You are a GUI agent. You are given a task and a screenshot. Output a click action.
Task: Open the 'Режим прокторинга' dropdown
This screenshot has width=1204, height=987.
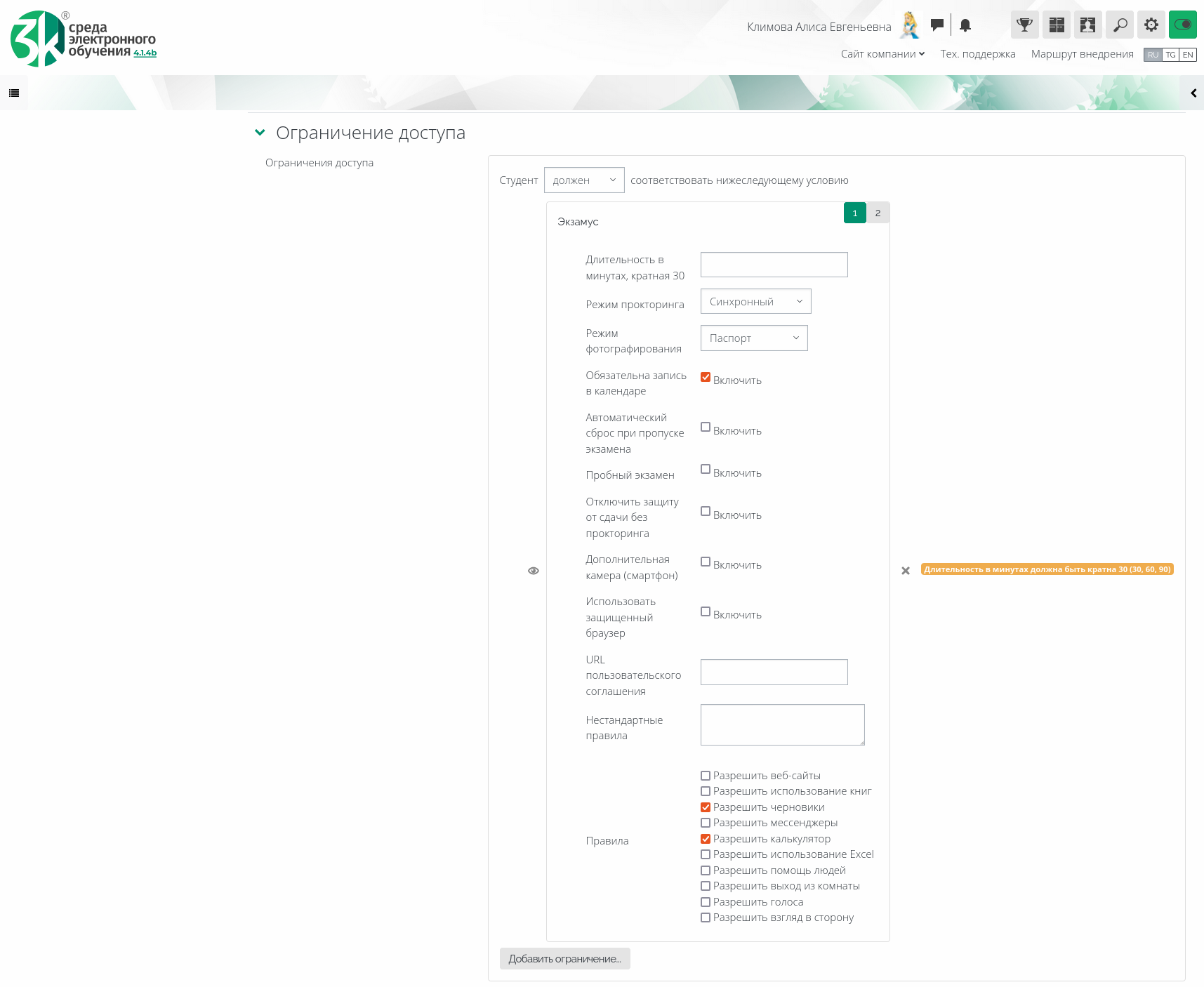tap(755, 302)
